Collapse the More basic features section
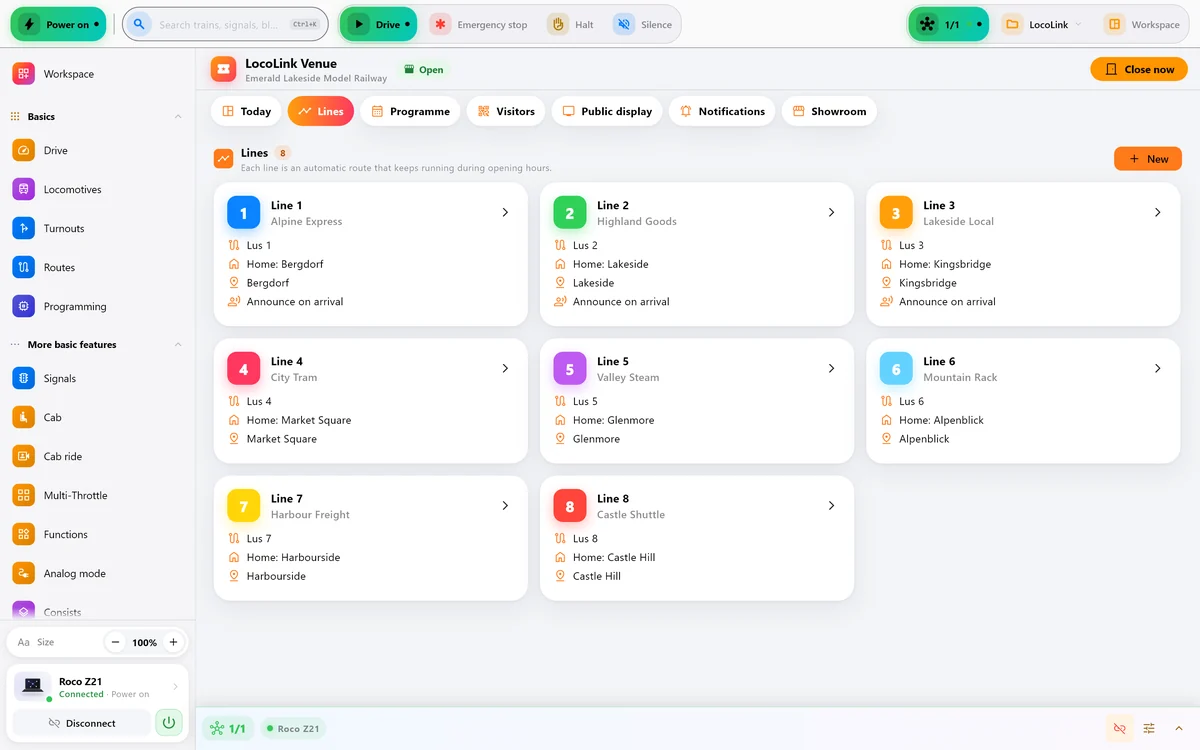Image resolution: width=1200 pixels, height=750 pixels. pos(178,345)
